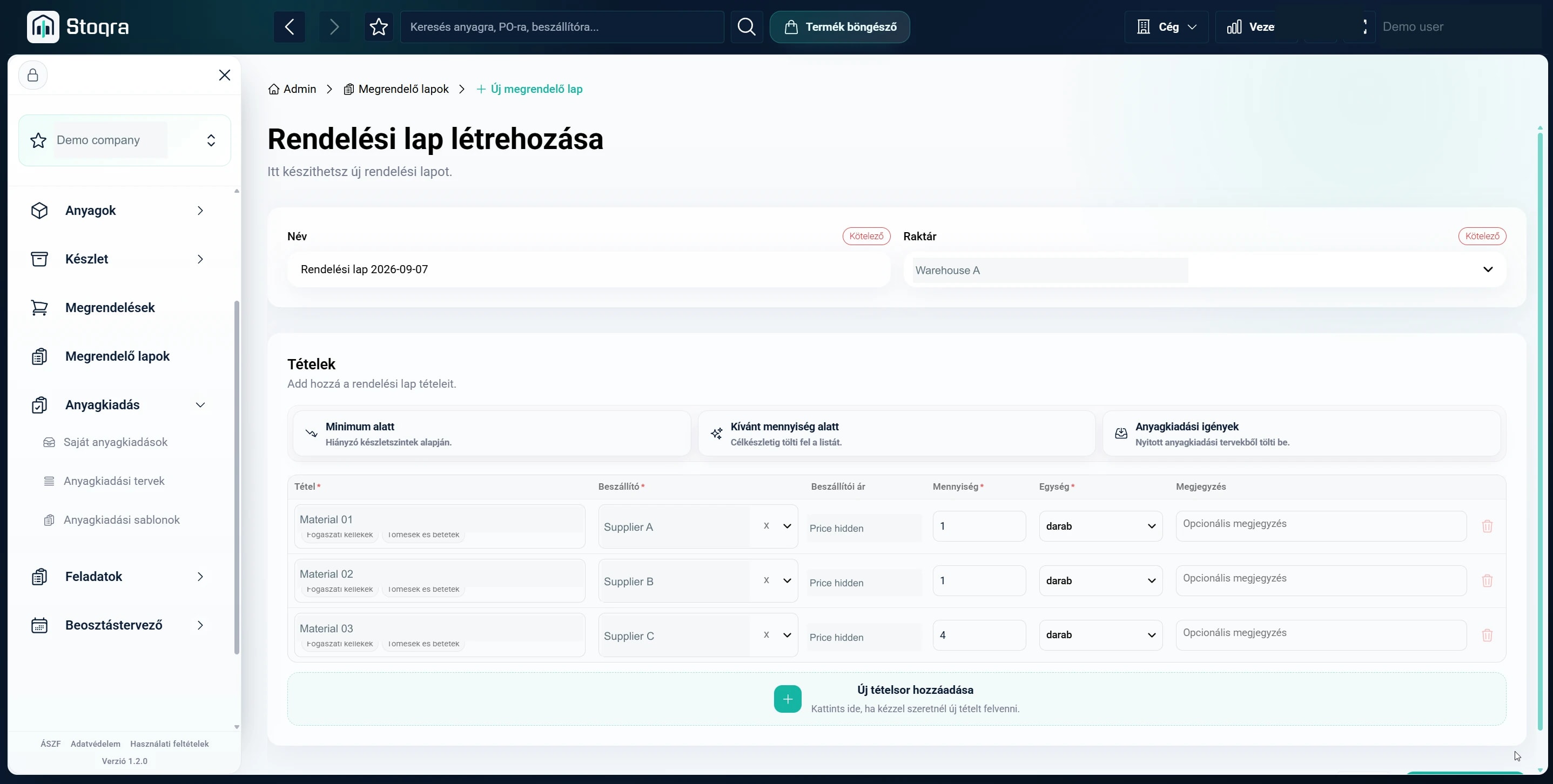This screenshot has width=1553, height=784.
Task: Fill items with Kívánt mennyiség alatt
Action: (897, 433)
